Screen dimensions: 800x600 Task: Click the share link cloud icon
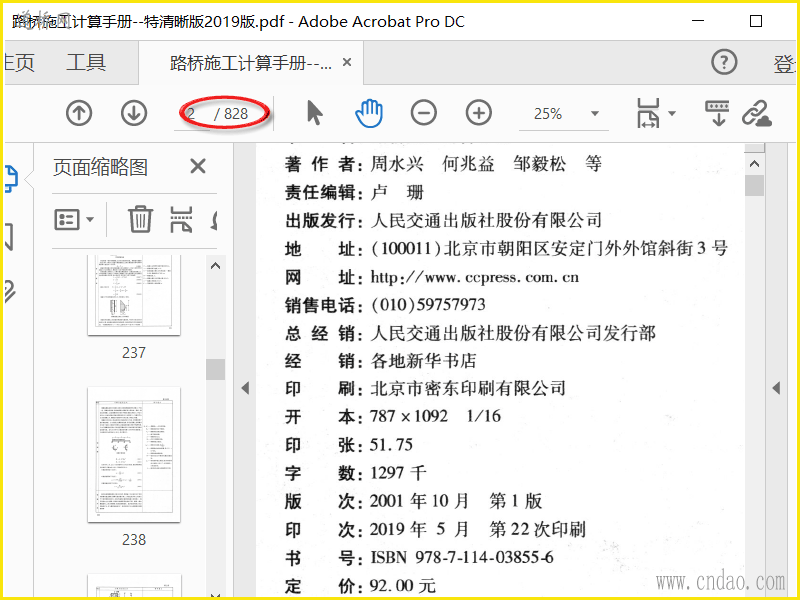point(757,113)
